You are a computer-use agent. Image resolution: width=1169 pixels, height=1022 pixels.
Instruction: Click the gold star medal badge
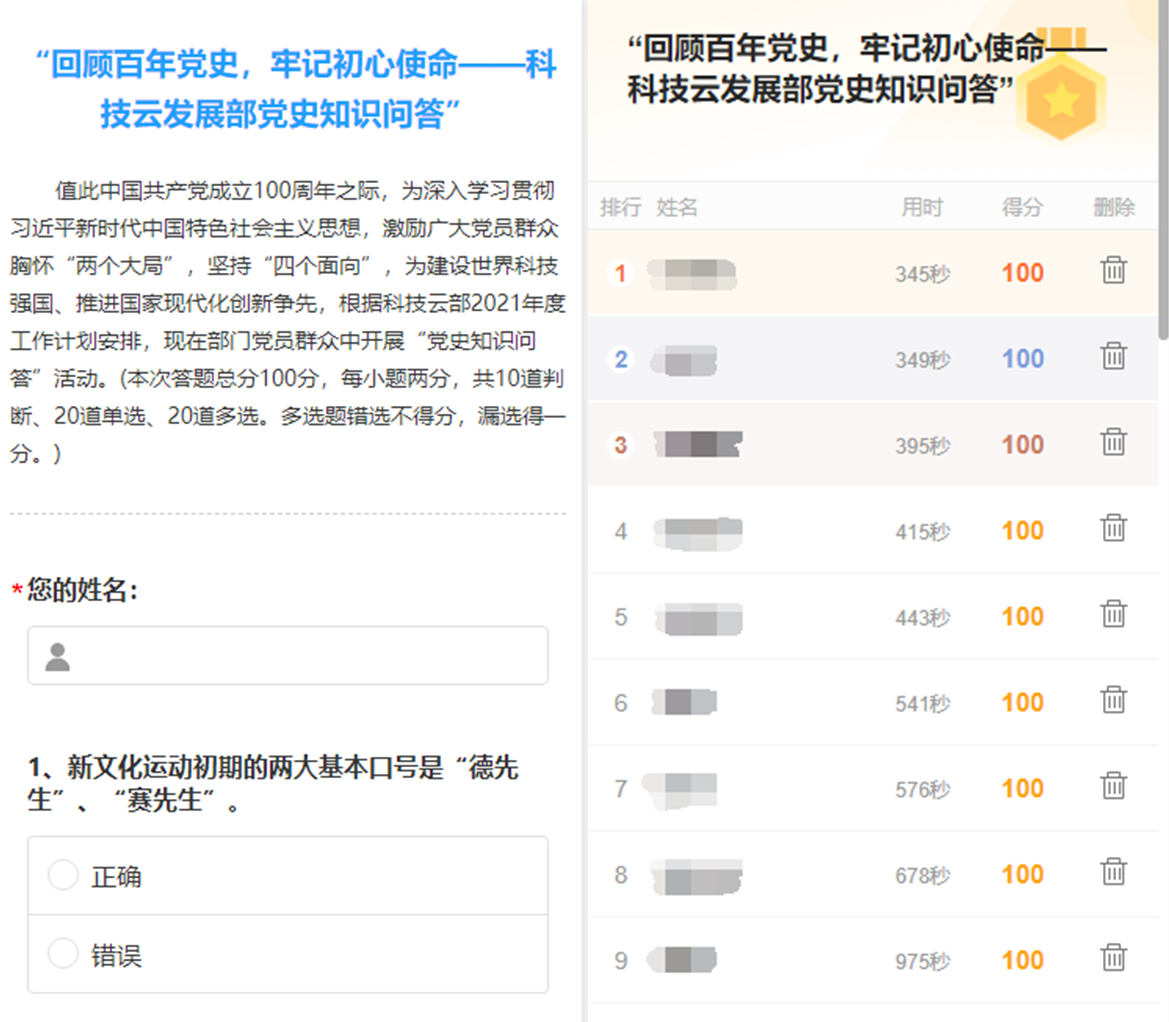click(x=1060, y=100)
